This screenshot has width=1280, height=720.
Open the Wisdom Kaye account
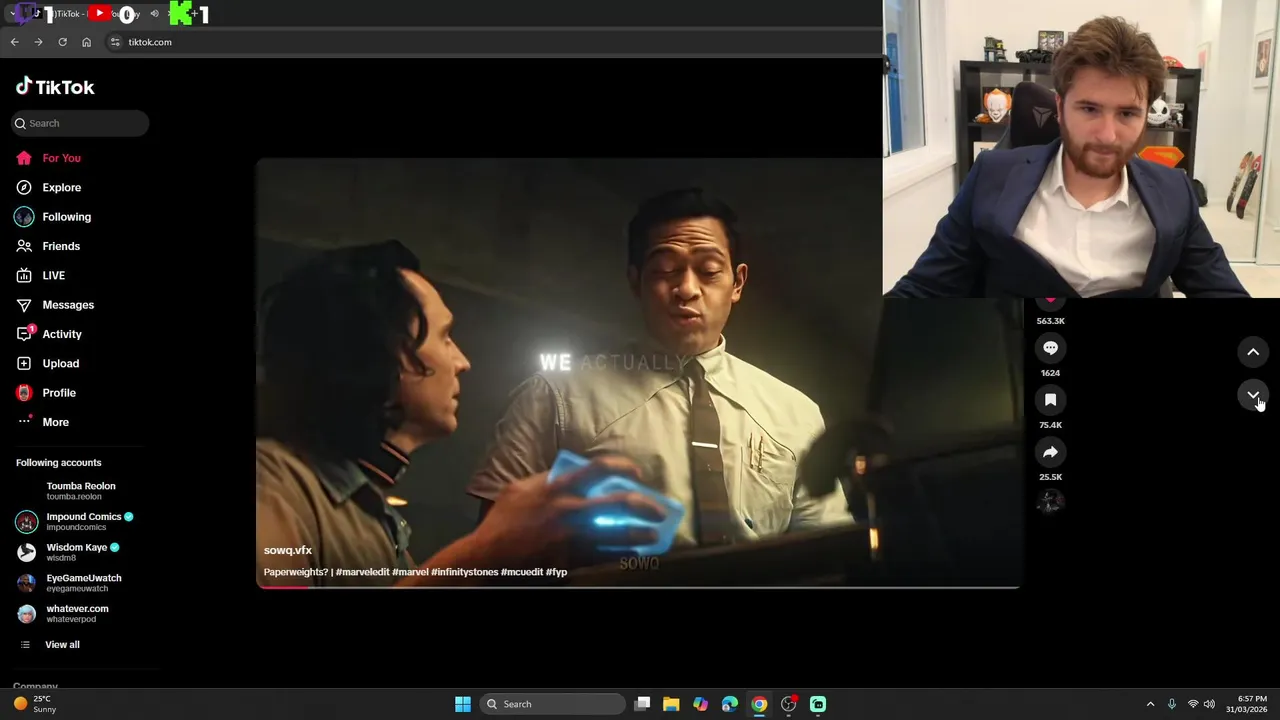click(67, 552)
